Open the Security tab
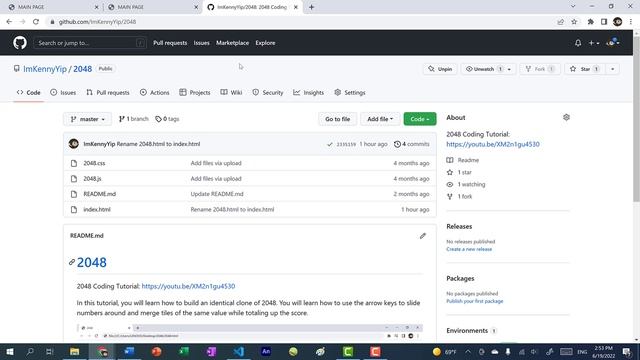 [x=268, y=93]
